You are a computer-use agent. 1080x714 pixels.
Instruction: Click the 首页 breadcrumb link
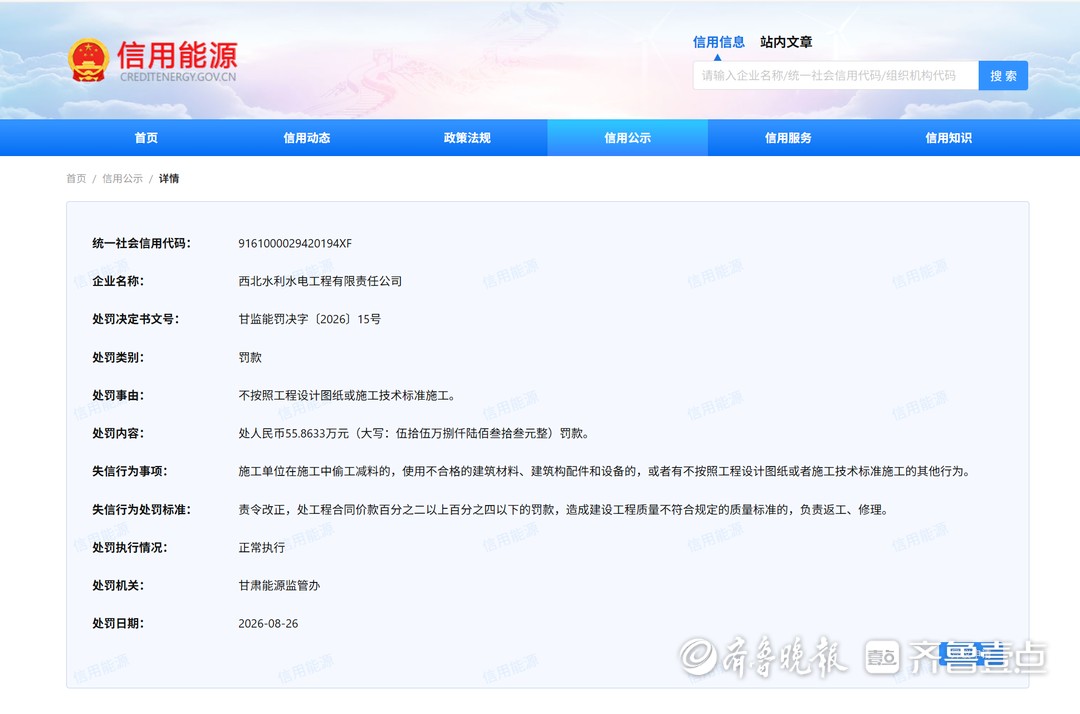(x=76, y=178)
